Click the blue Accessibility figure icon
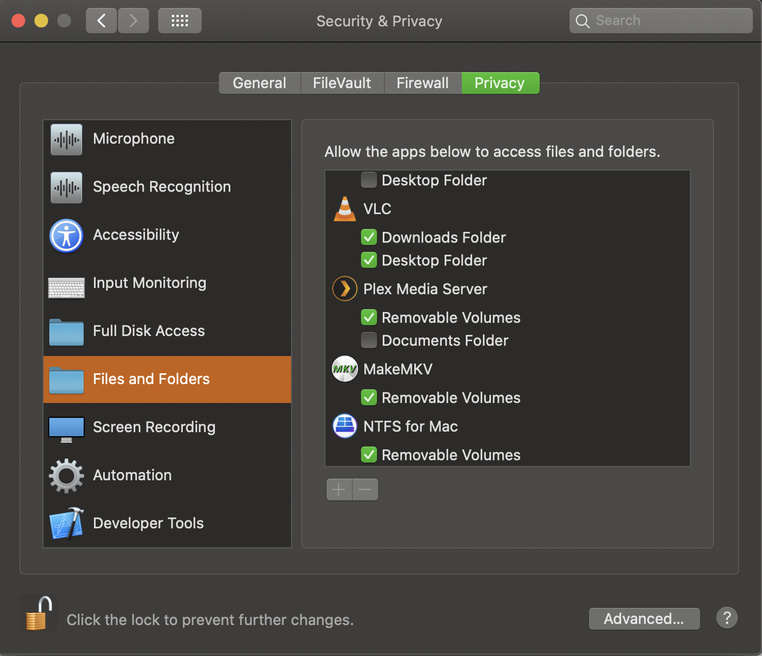762x656 pixels. (x=66, y=236)
